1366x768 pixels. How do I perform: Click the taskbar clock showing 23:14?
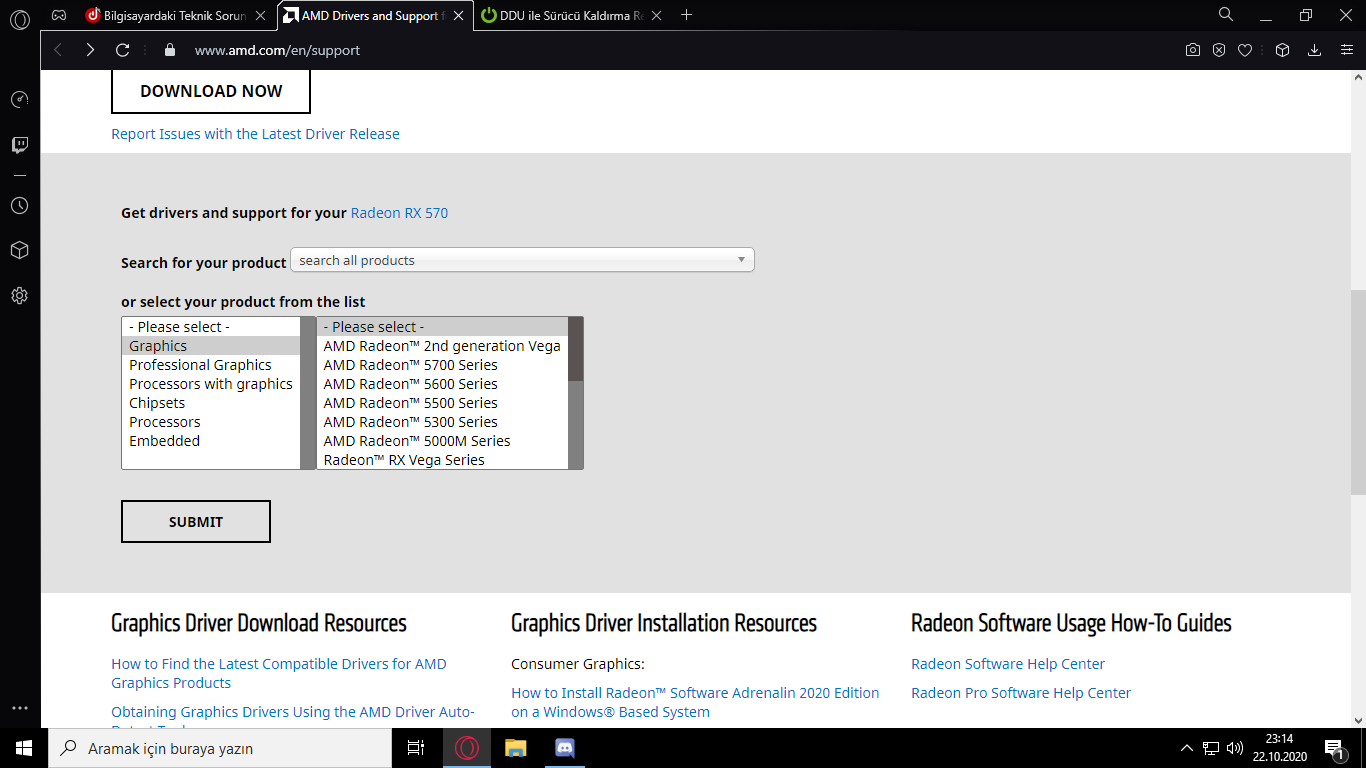1279,748
